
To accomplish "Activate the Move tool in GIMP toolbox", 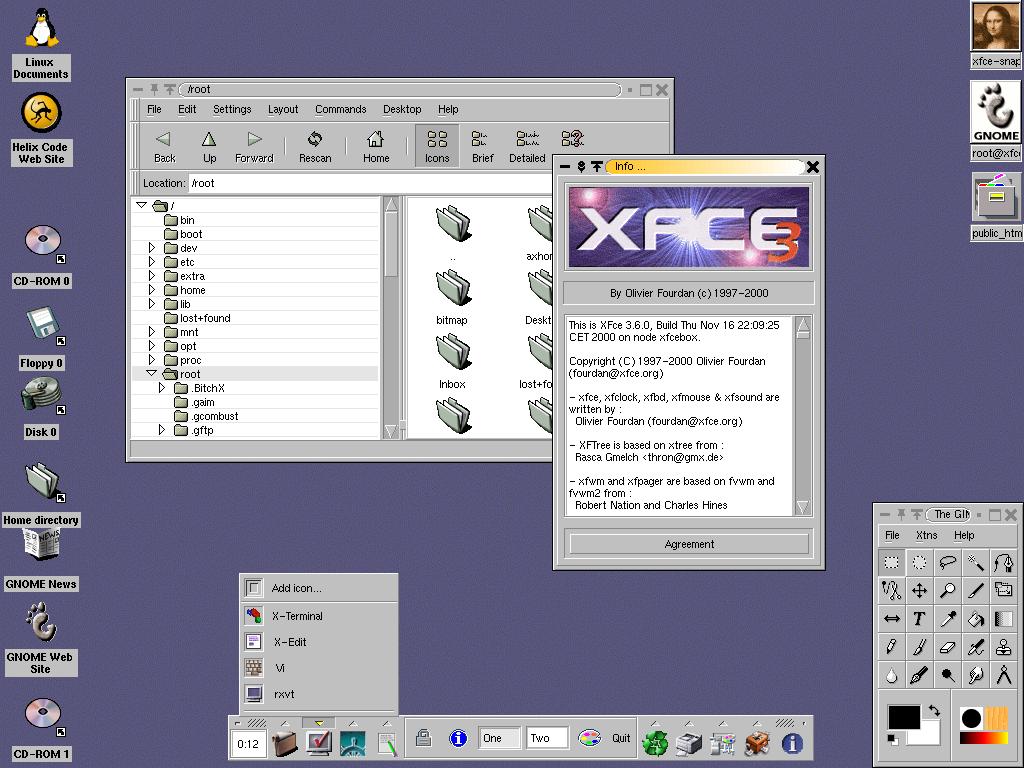I will 920,590.
